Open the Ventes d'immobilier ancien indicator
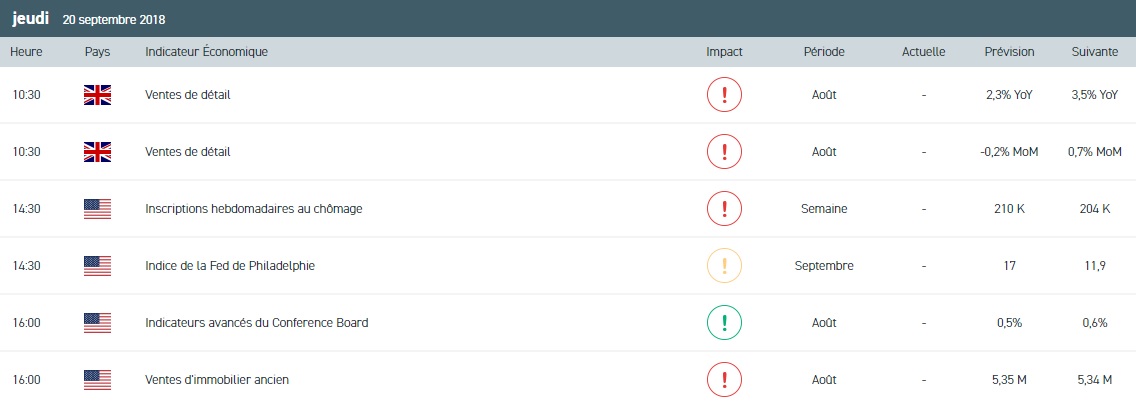 point(217,380)
